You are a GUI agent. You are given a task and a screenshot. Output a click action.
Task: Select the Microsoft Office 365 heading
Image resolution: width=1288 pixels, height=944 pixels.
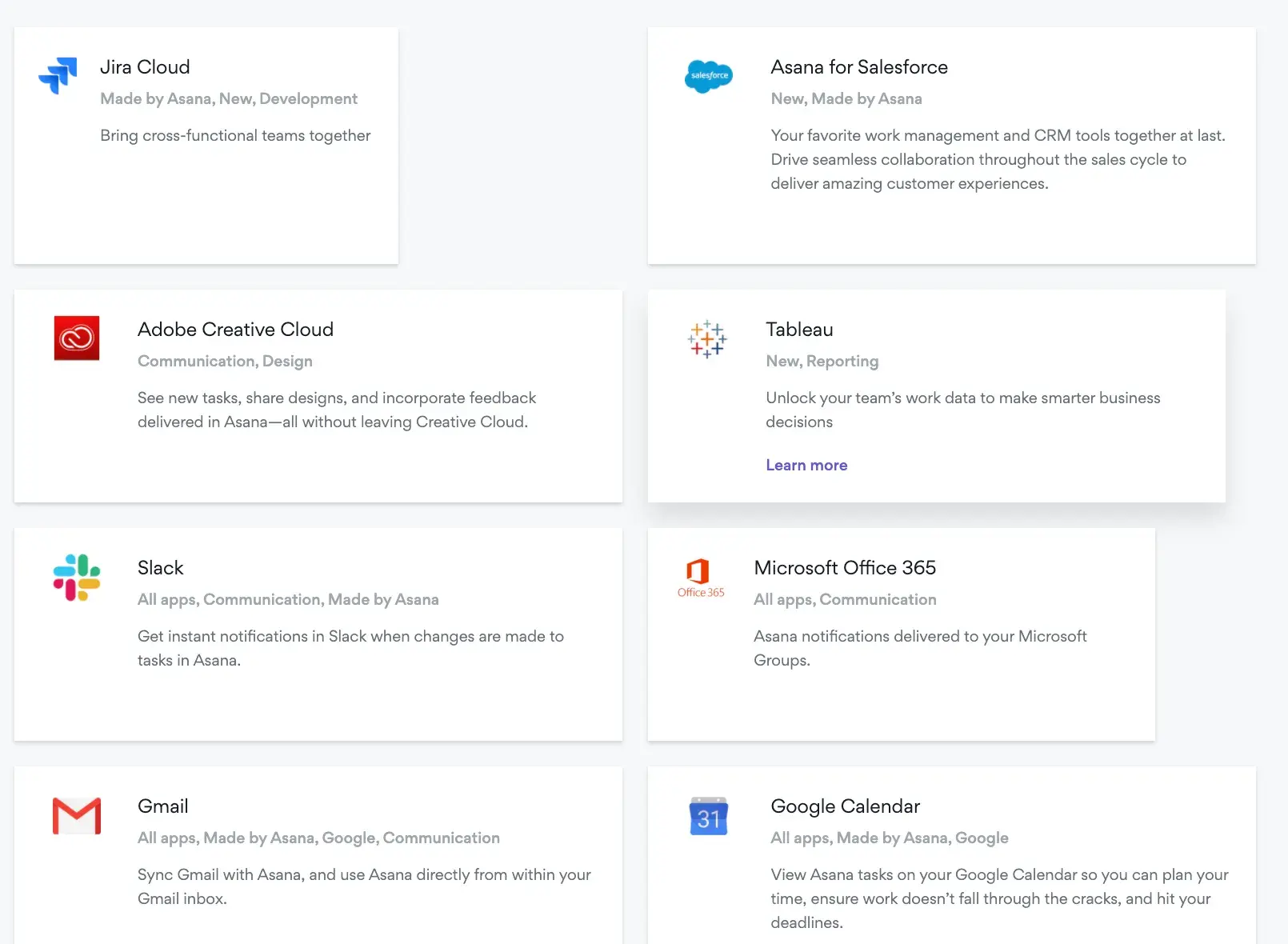(x=845, y=568)
